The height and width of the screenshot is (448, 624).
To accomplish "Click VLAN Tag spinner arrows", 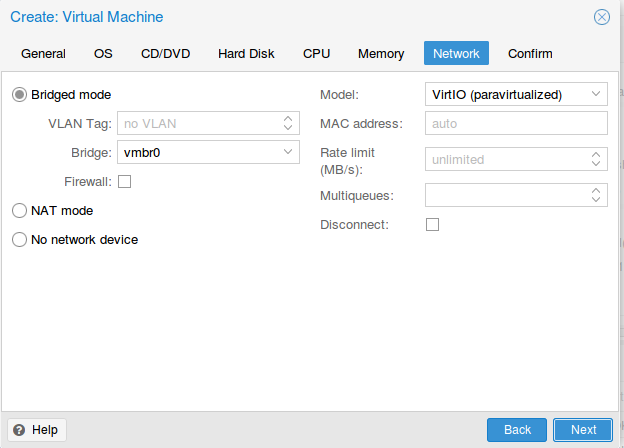I will [288, 123].
